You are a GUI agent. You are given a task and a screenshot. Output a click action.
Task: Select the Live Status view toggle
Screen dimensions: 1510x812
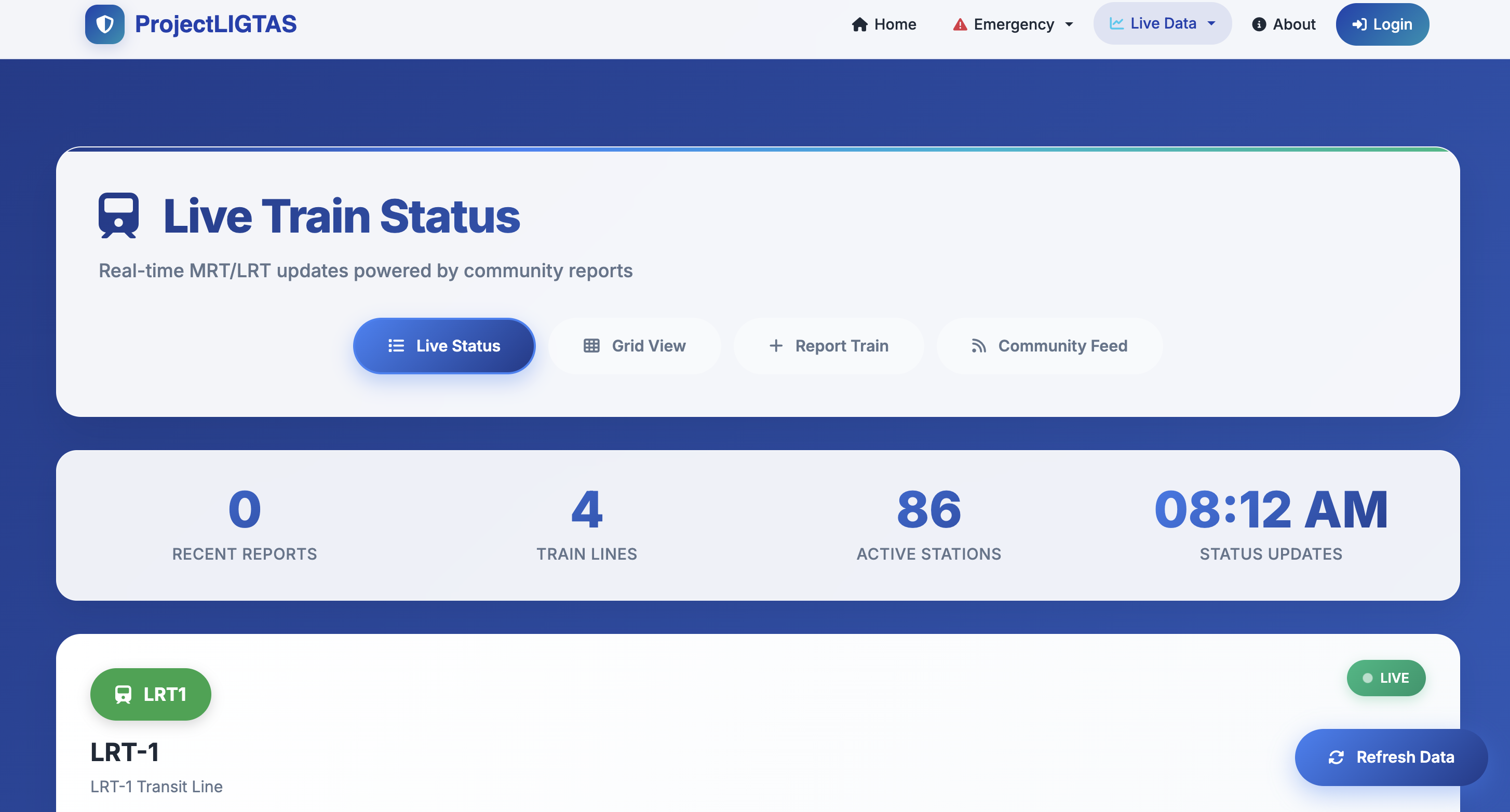pyautogui.click(x=444, y=346)
